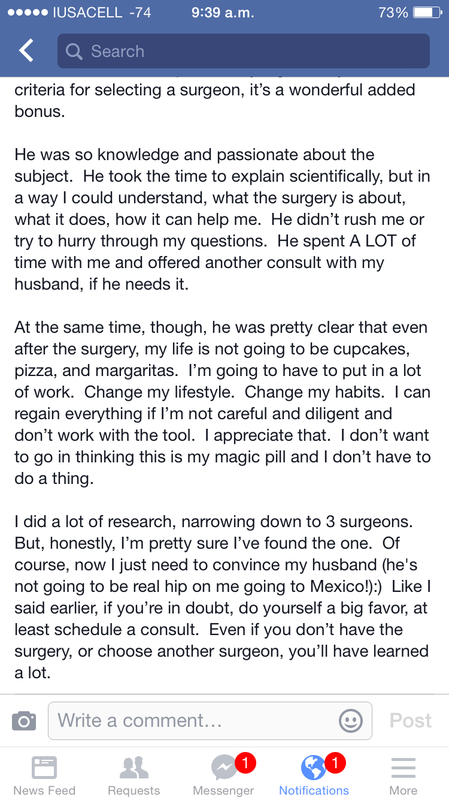Tap the 9:39 a.m. status bar clock
The image size is (449, 800).
(x=222, y=12)
